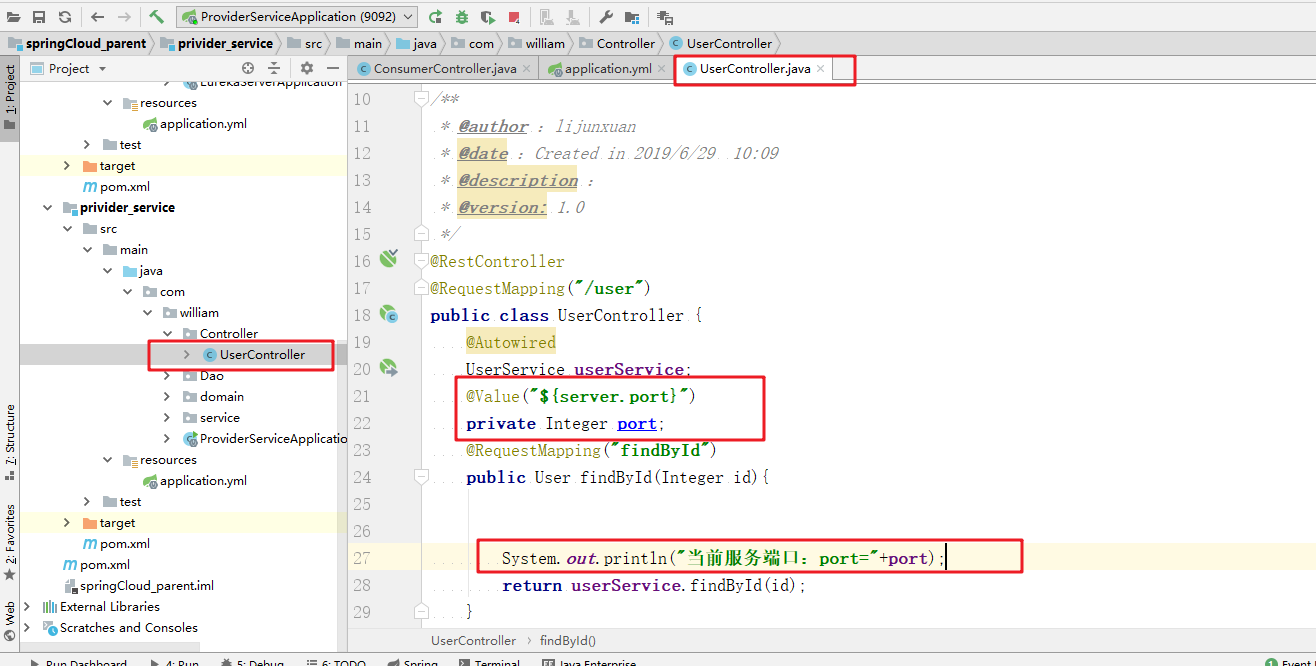Select springCloud_parent.iml in the project tree

(138, 585)
